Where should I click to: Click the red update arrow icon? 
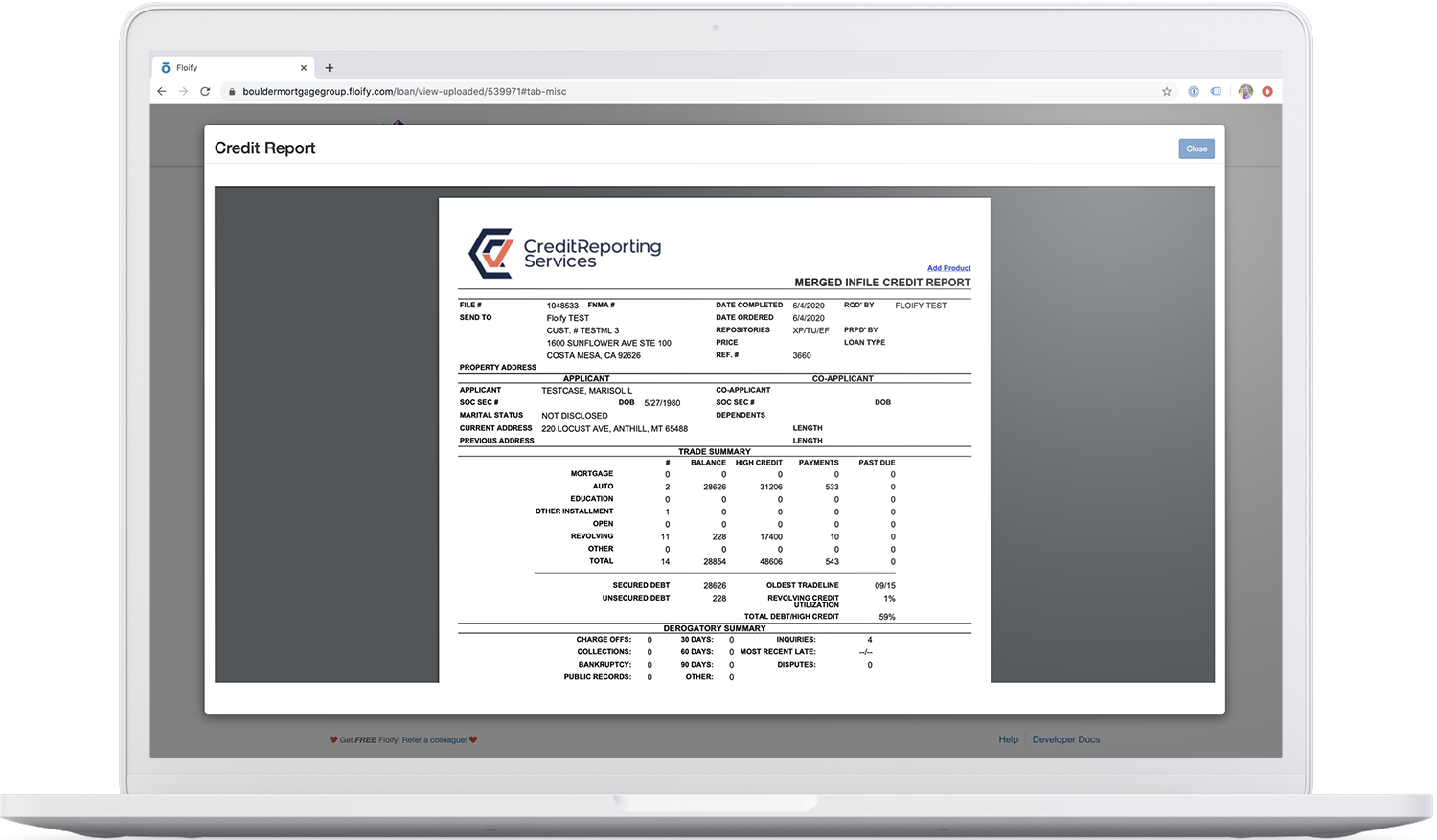[x=1267, y=92]
